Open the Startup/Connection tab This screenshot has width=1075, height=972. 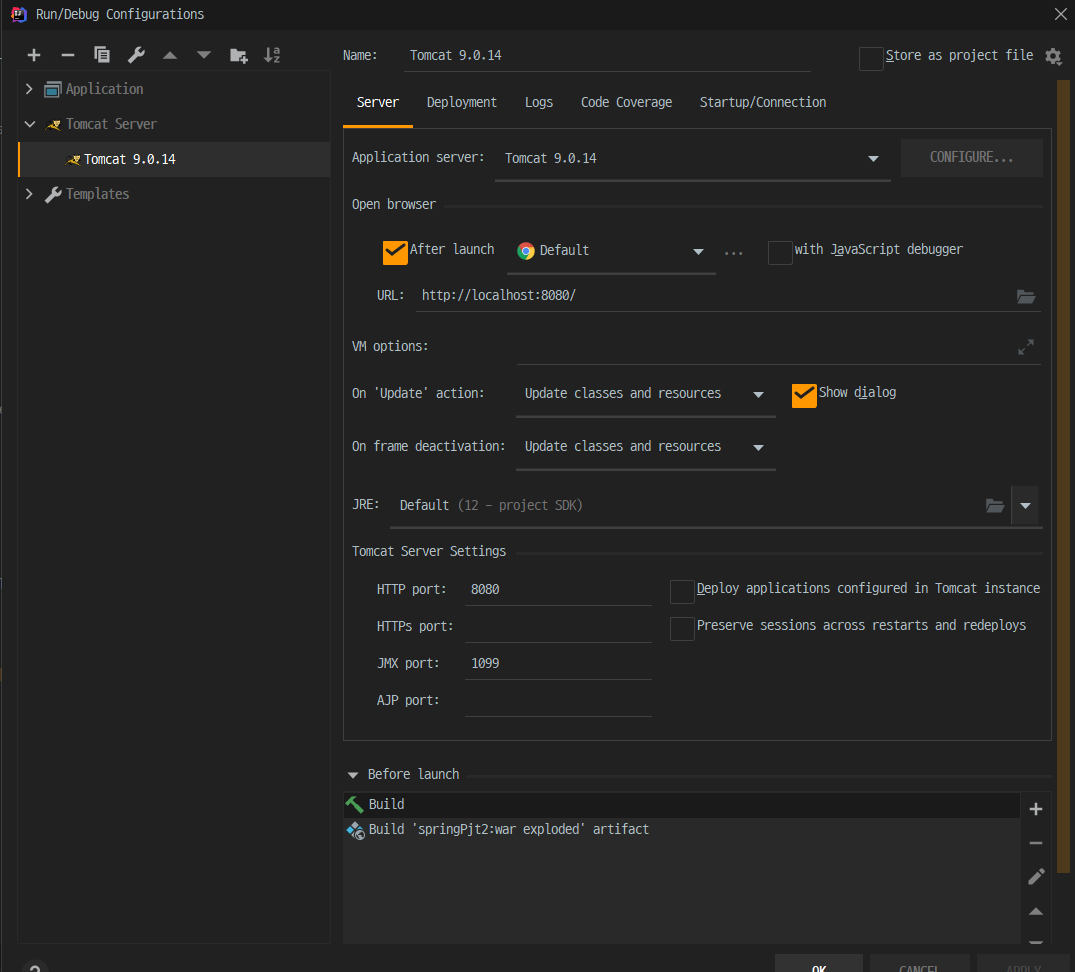pyautogui.click(x=762, y=102)
